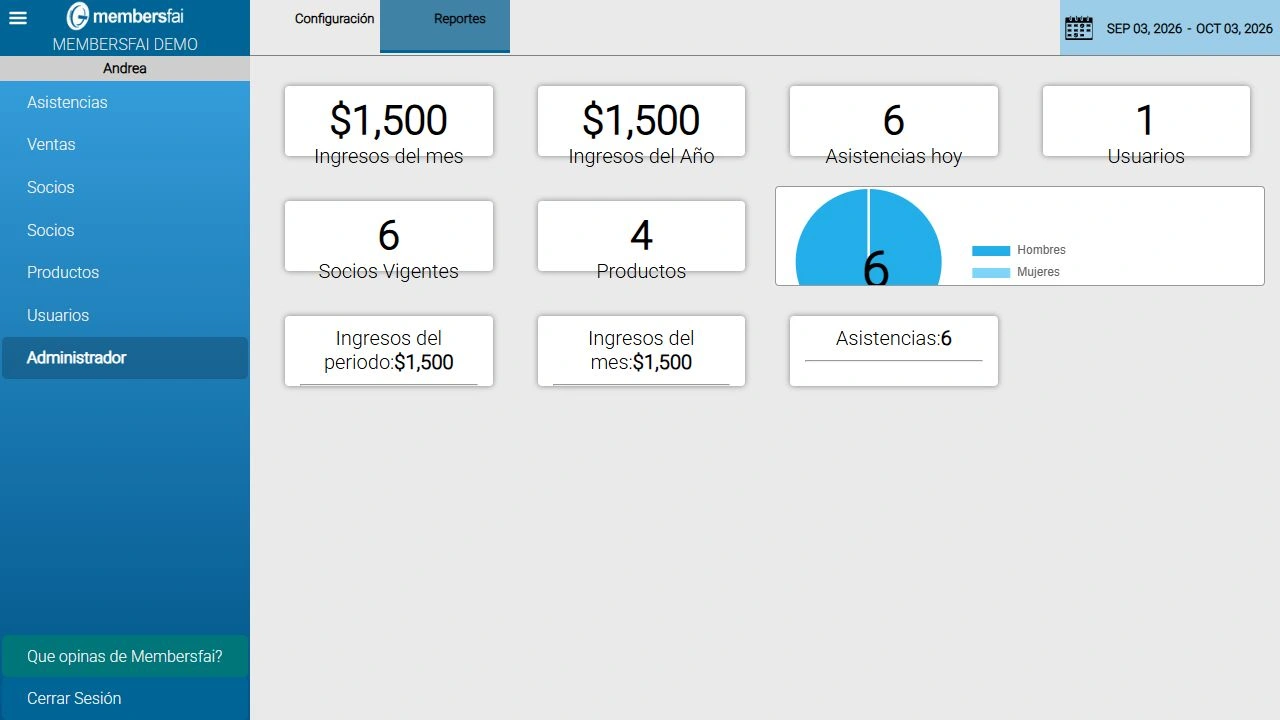Image resolution: width=1280 pixels, height=720 pixels.
Task: Switch to the Configuración tab
Action: (334, 19)
